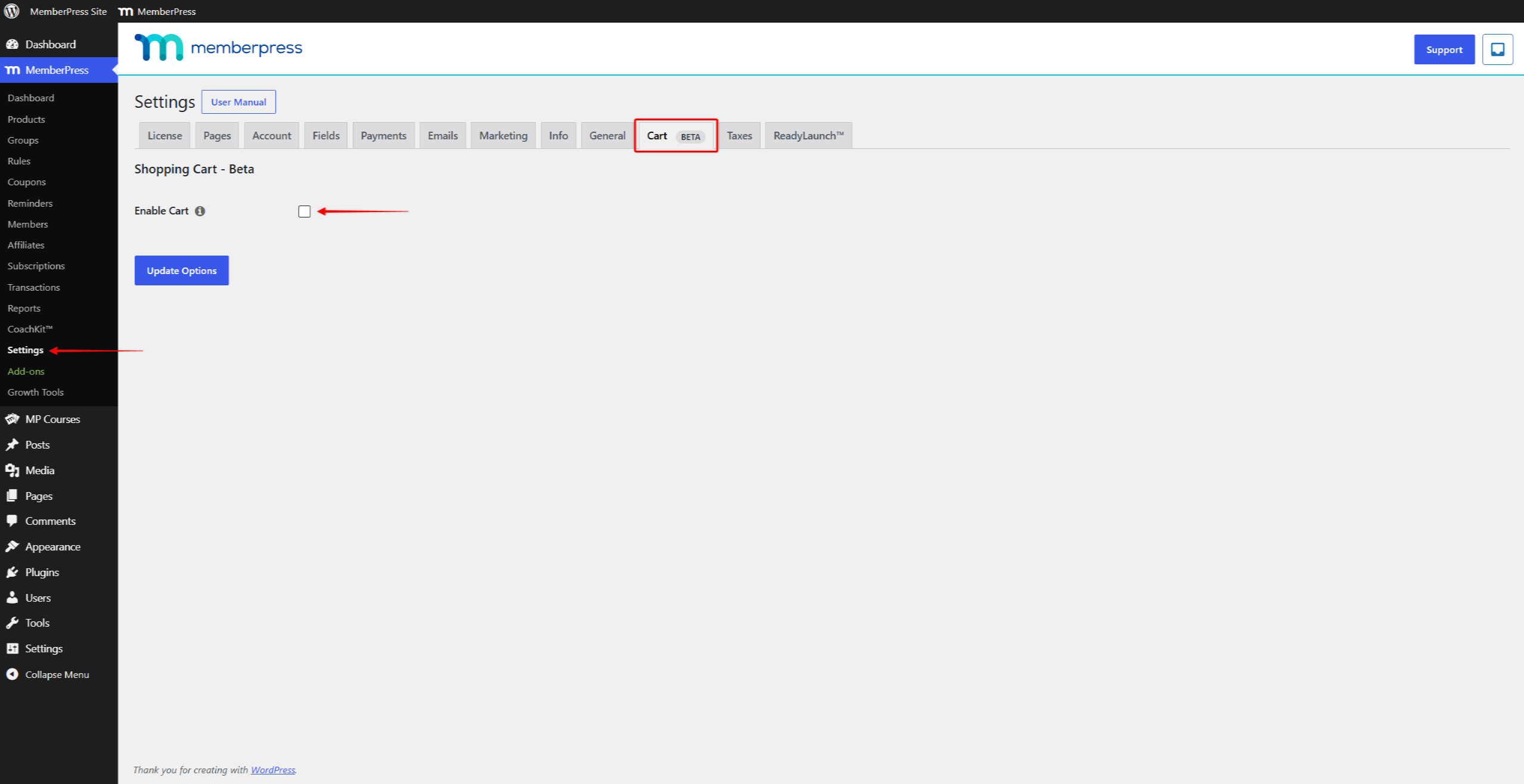
Task: Click the Posts pushpin icon
Action: pos(12,444)
